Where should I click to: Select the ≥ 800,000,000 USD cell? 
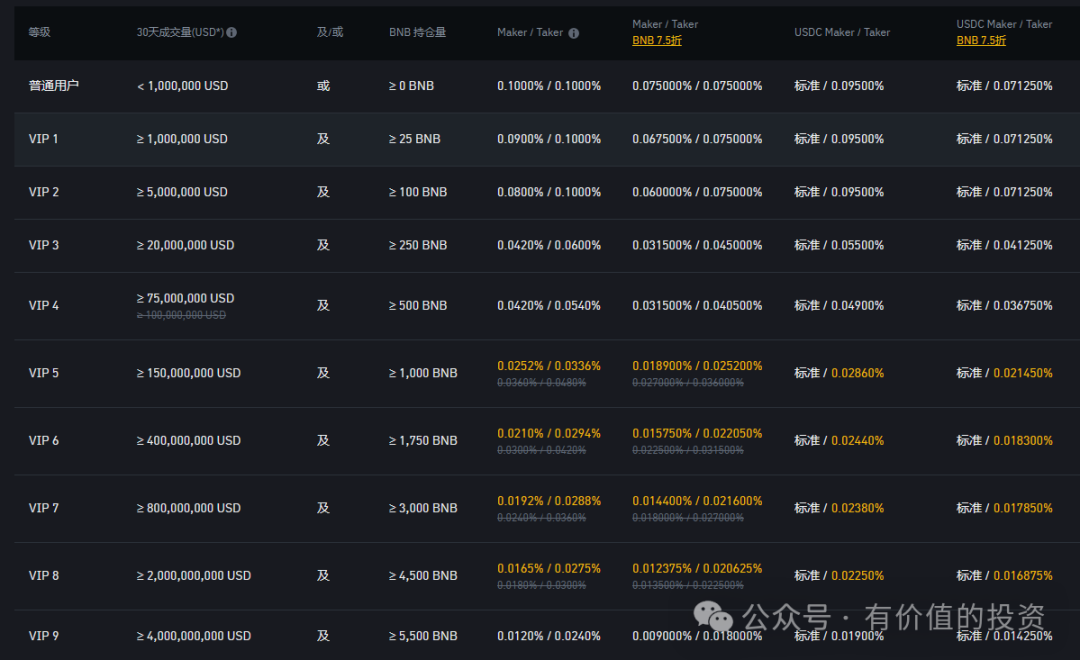(x=189, y=508)
